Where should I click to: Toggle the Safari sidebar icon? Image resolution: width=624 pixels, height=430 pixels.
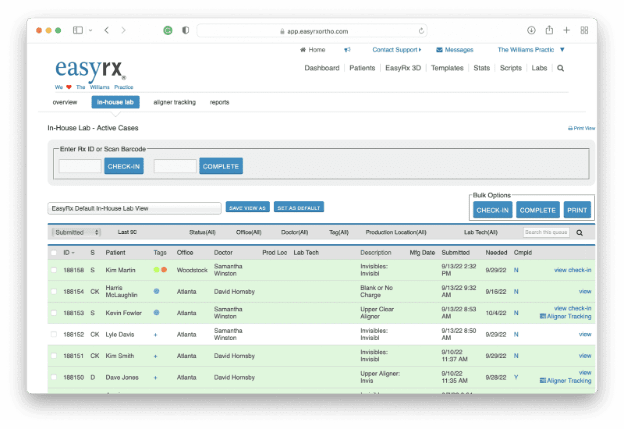[x=78, y=30]
